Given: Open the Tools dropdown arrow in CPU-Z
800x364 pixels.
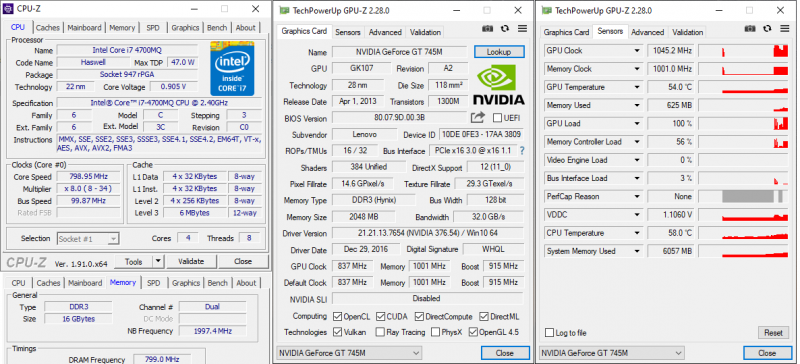Looking at the screenshot, I should [158, 261].
